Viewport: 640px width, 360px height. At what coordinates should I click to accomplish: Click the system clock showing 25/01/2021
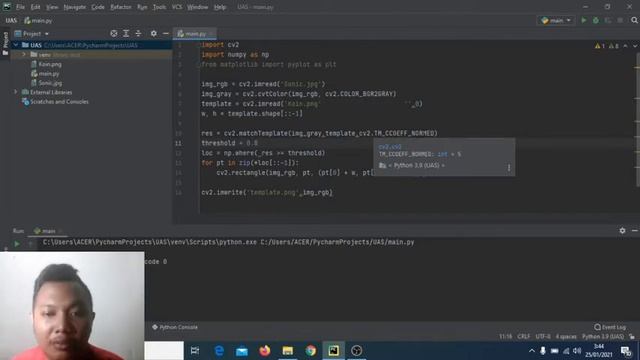599,351
